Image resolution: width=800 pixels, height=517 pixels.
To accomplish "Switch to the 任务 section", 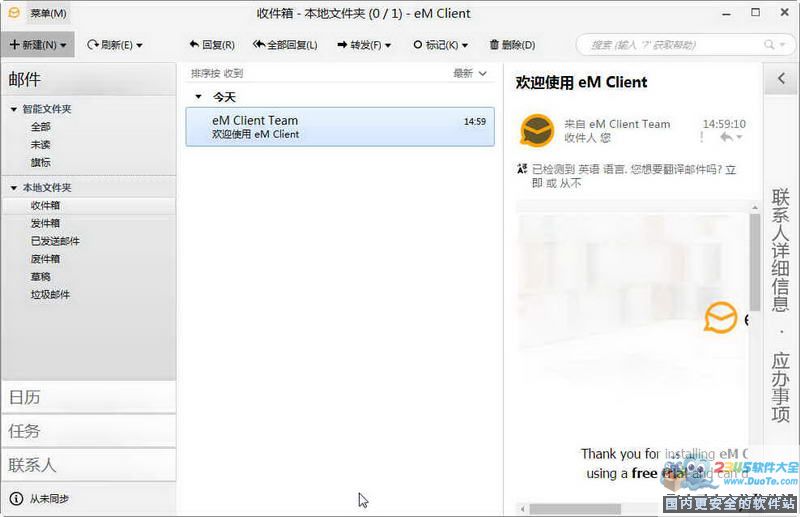I will click(89, 431).
